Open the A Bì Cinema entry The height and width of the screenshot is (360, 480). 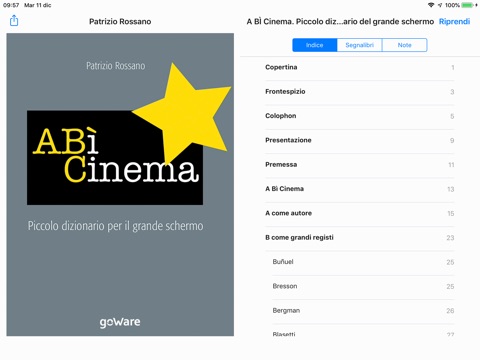coord(360,189)
